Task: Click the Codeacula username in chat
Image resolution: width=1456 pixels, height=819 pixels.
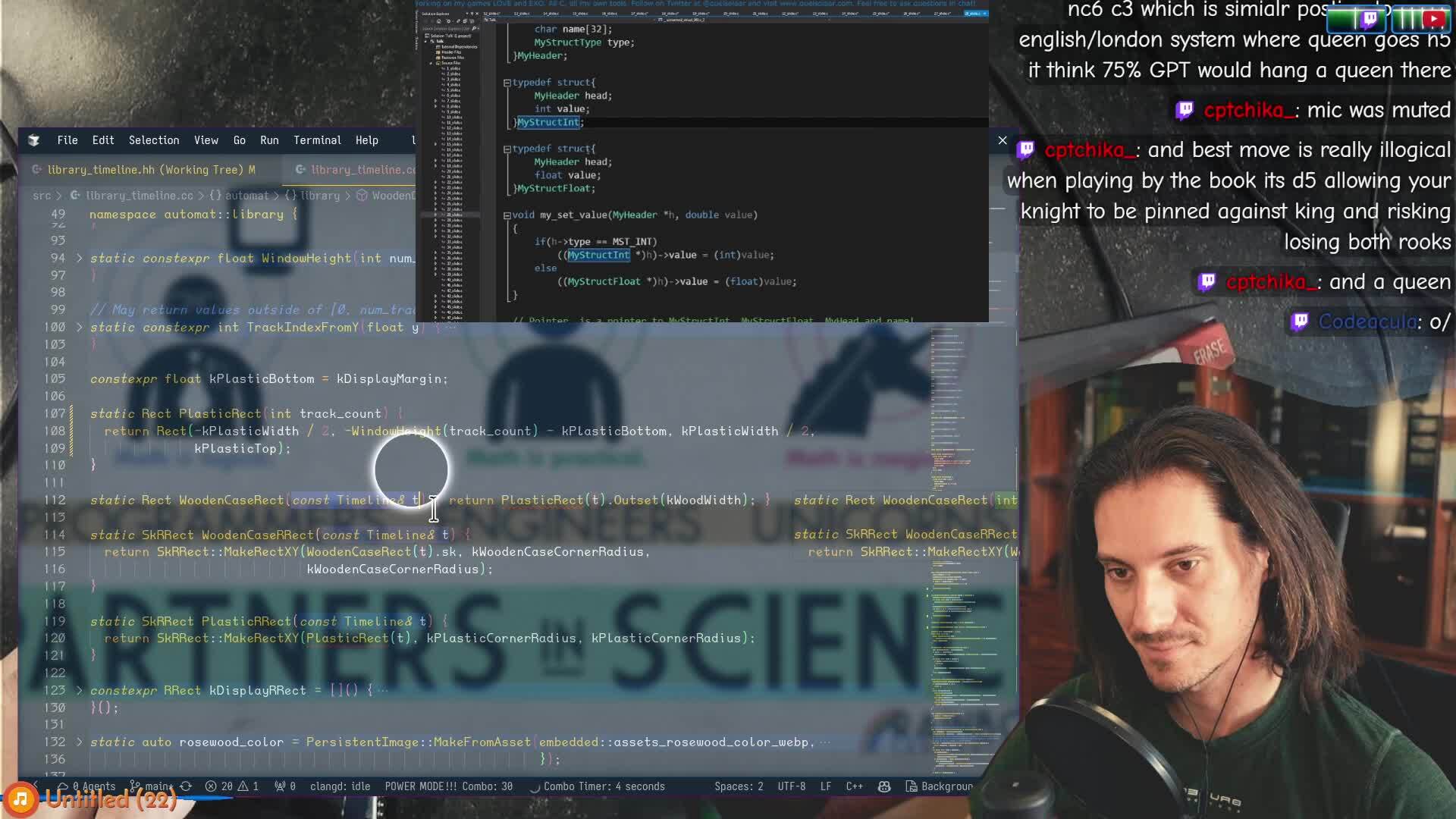Action: coord(1368,322)
